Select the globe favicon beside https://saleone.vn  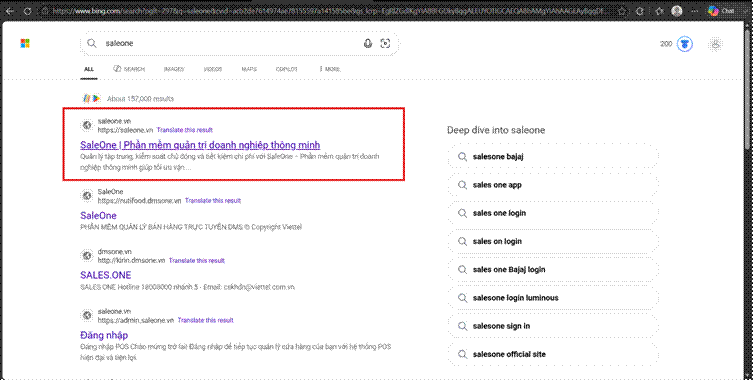[87, 125]
